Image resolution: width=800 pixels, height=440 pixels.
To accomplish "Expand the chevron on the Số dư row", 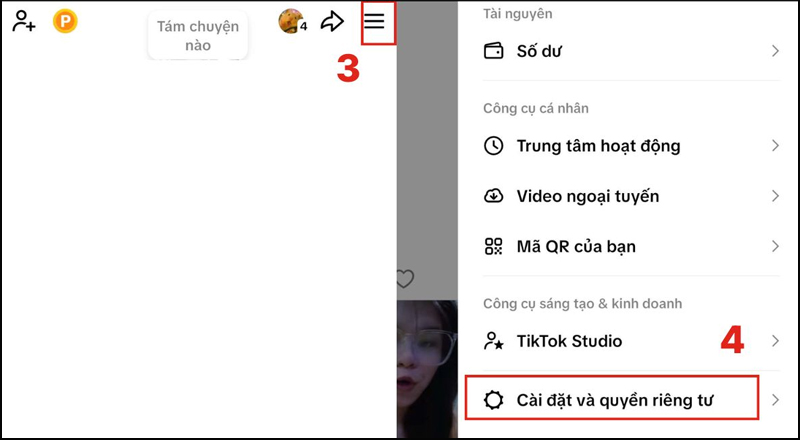I will point(776,51).
